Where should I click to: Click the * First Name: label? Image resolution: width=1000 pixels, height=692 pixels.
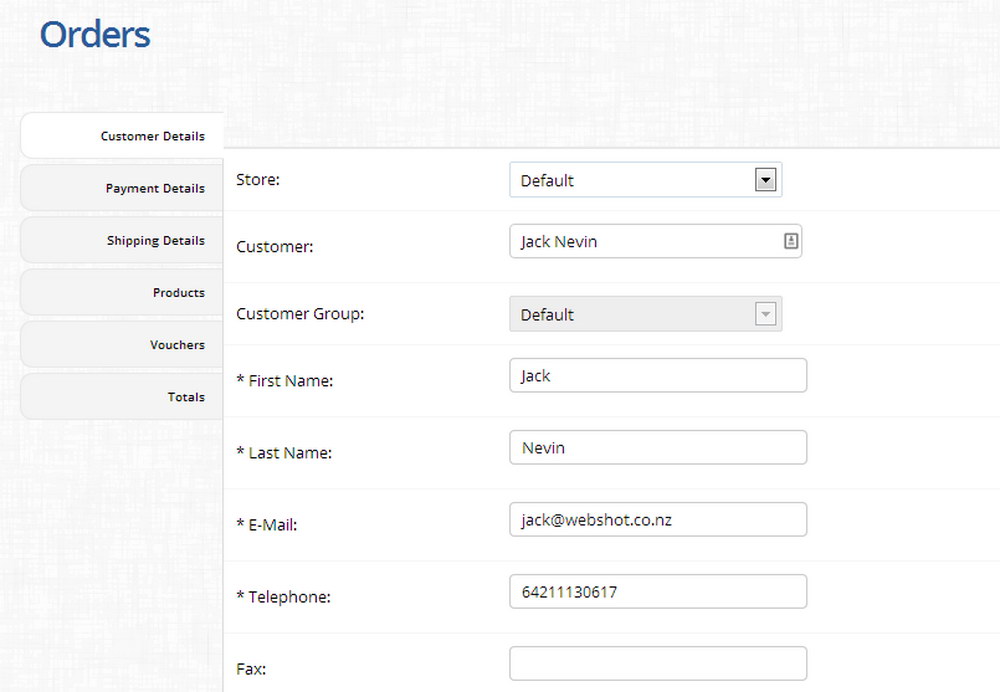pyautogui.click(x=284, y=381)
